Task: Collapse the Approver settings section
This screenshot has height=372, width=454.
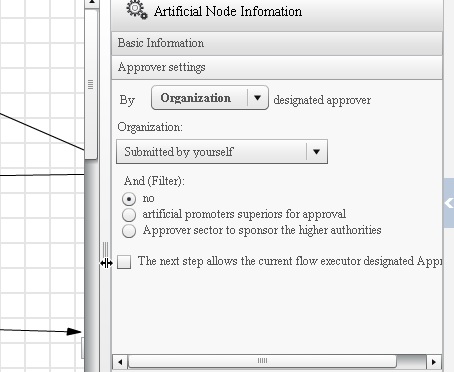Action: pyautogui.click(x=277, y=67)
